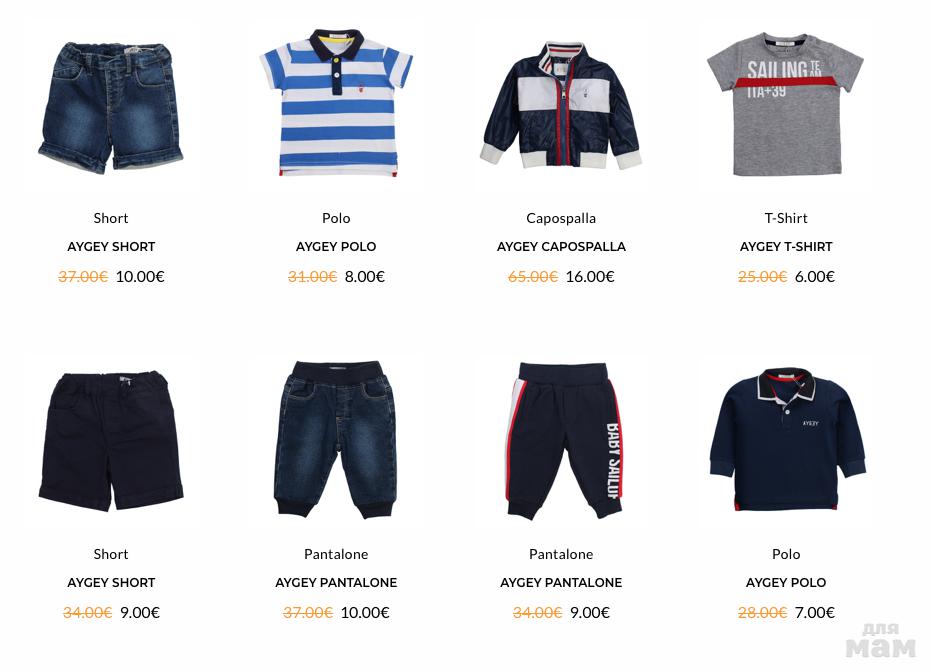
Task: Click the 6.00€ price under the T-shirt
Action: 815,277
